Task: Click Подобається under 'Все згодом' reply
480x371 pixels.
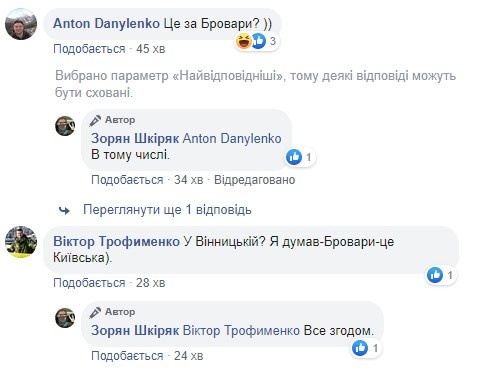Action: (x=127, y=356)
